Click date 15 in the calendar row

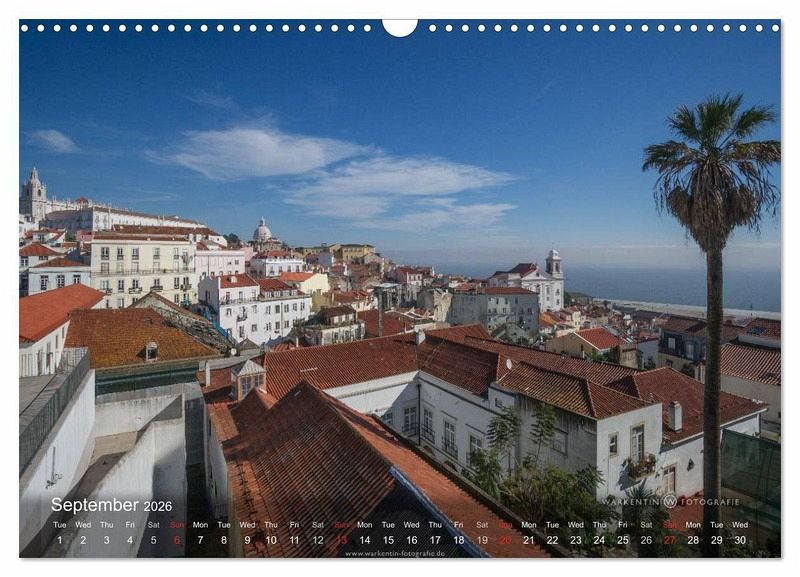click(388, 540)
